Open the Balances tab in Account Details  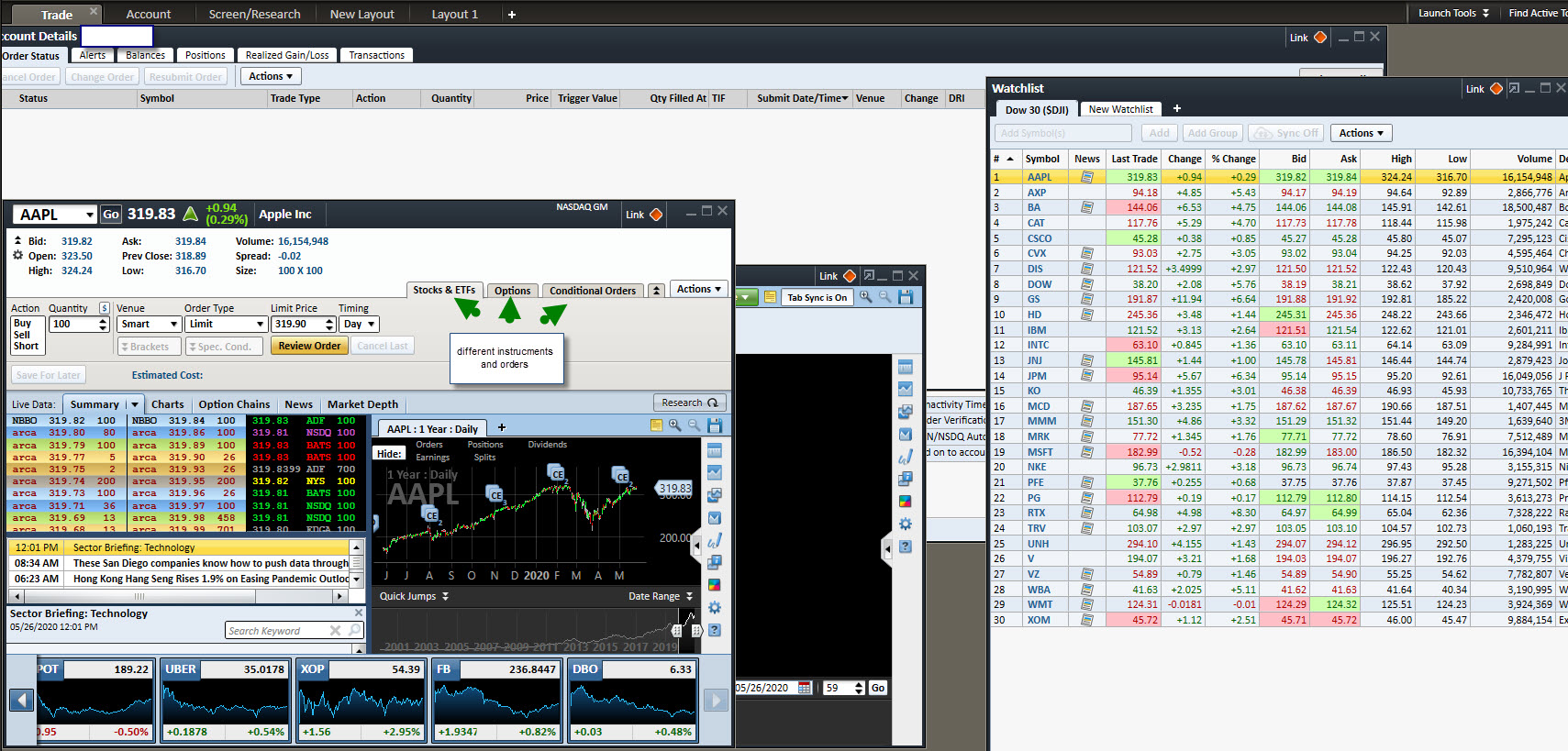click(x=146, y=55)
